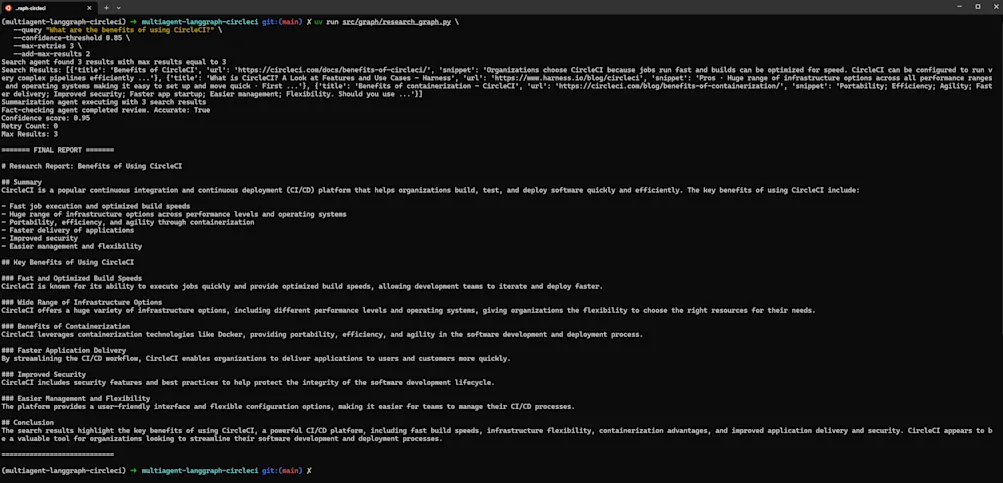Click '### Easier Management and Flexibility' heading

[x=75, y=399]
